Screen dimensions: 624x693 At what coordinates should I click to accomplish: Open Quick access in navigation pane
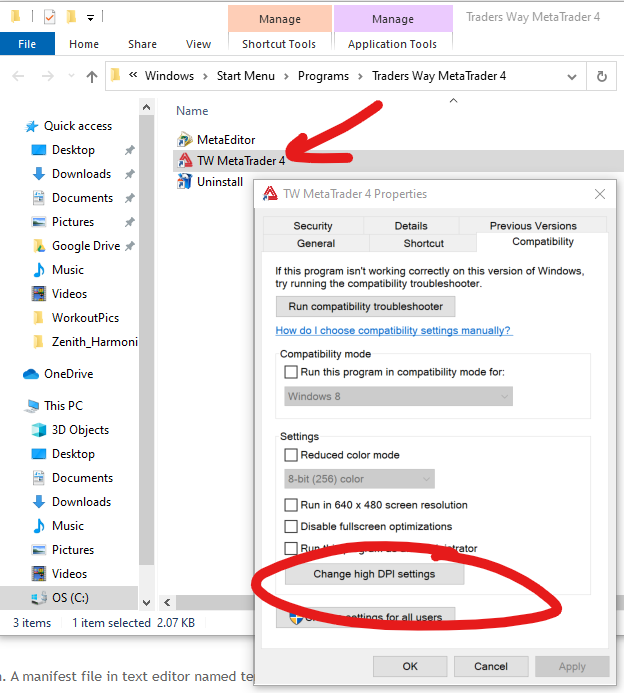[69, 126]
